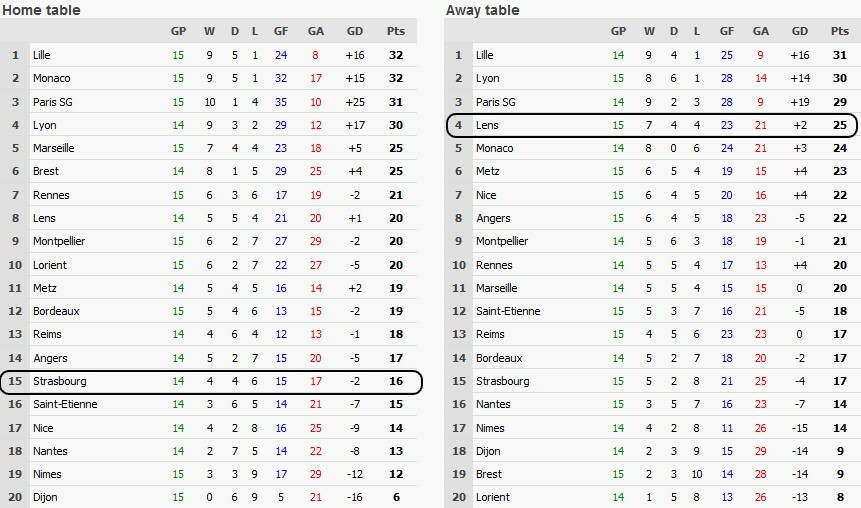Click the Home table heading
The height and width of the screenshot is (508, 861).
(x=41, y=10)
